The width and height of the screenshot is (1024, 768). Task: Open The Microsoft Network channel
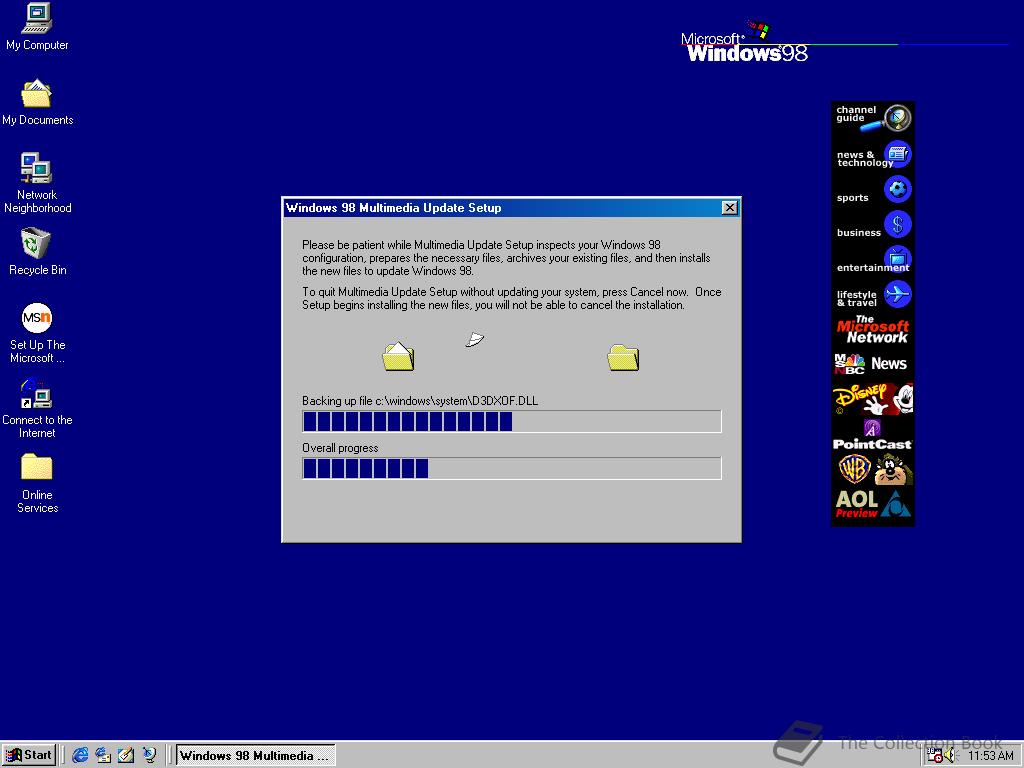[x=872, y=330]
